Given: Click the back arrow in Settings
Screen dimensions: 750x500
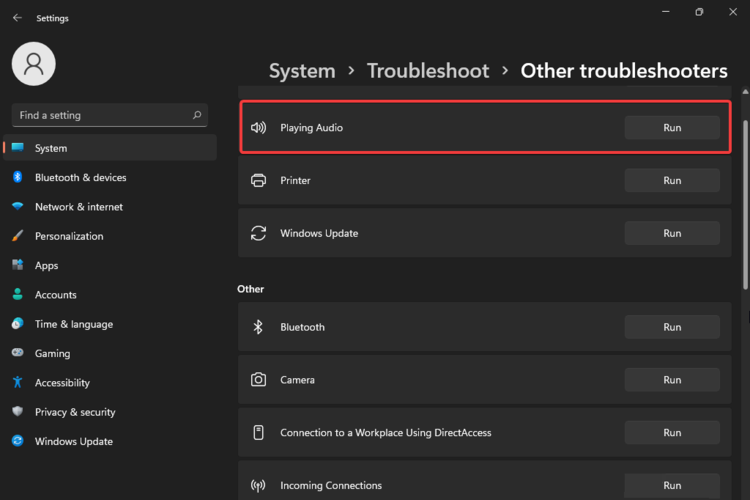Looking at the screenshot, I should pos(17,18).
